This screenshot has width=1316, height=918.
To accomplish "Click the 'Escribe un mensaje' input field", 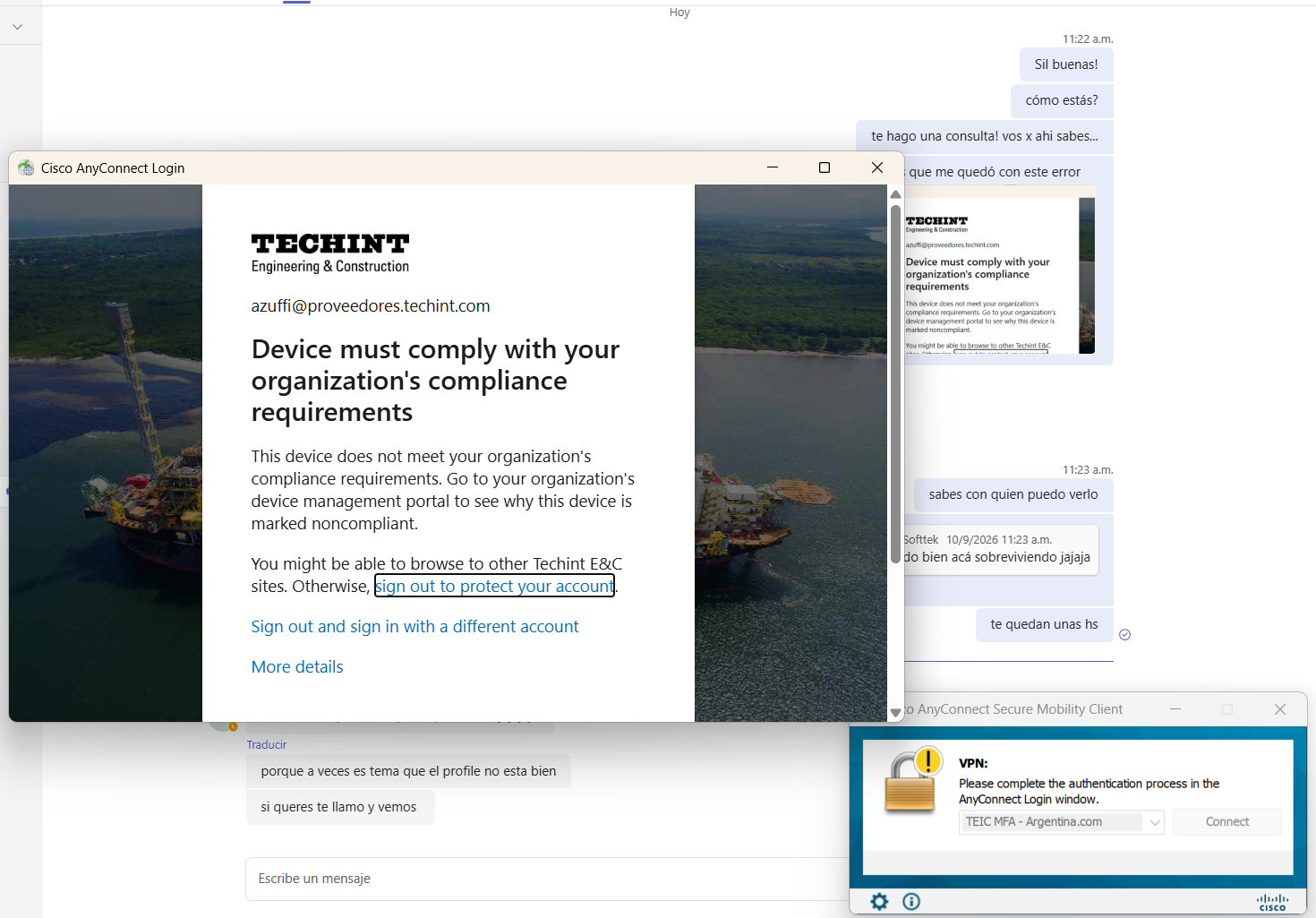I will (548, 879).
